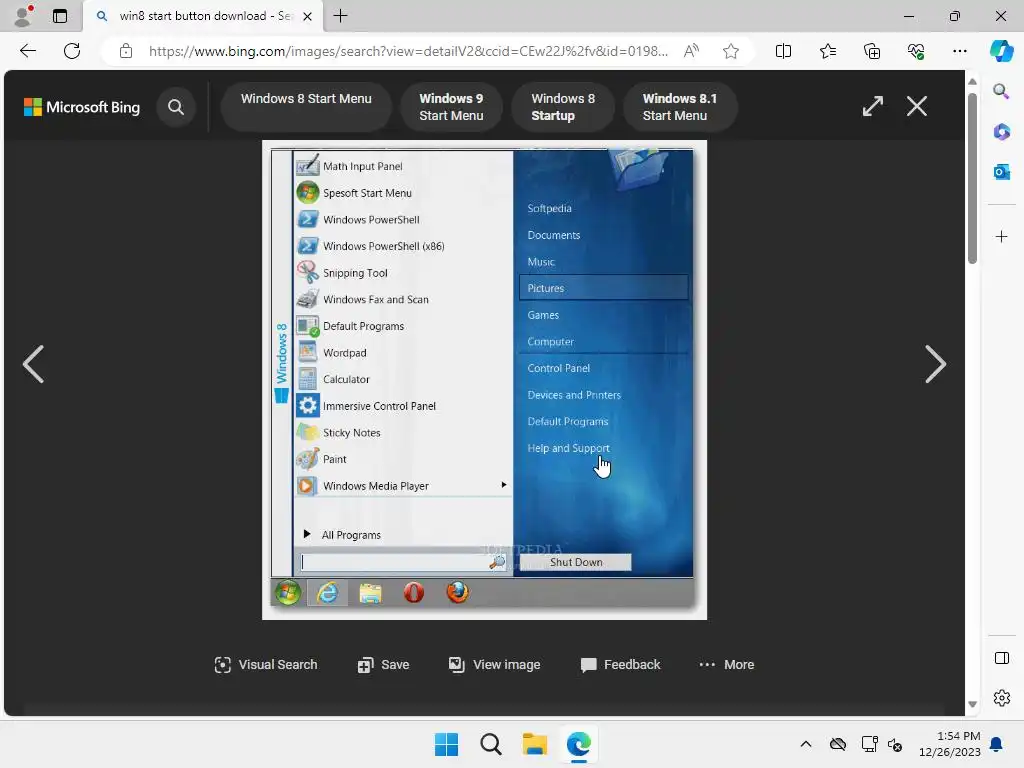Open the split screen icon
The height and width of the screenshot is (768, 1024).
783,51
